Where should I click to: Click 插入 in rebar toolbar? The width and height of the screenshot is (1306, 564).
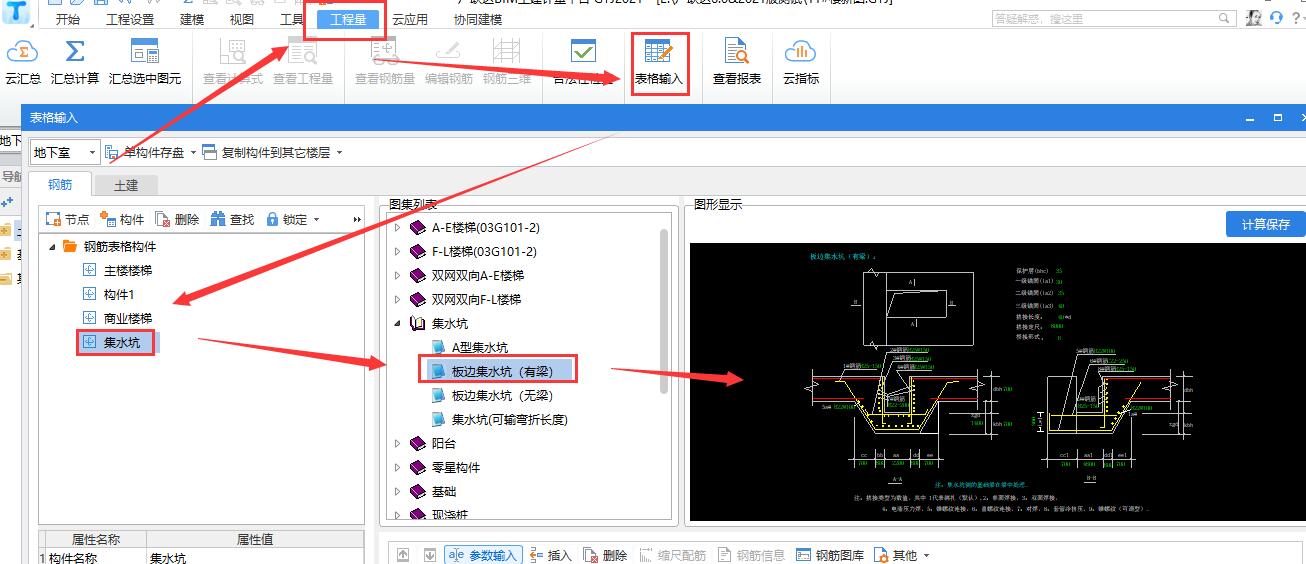(550, 555)
